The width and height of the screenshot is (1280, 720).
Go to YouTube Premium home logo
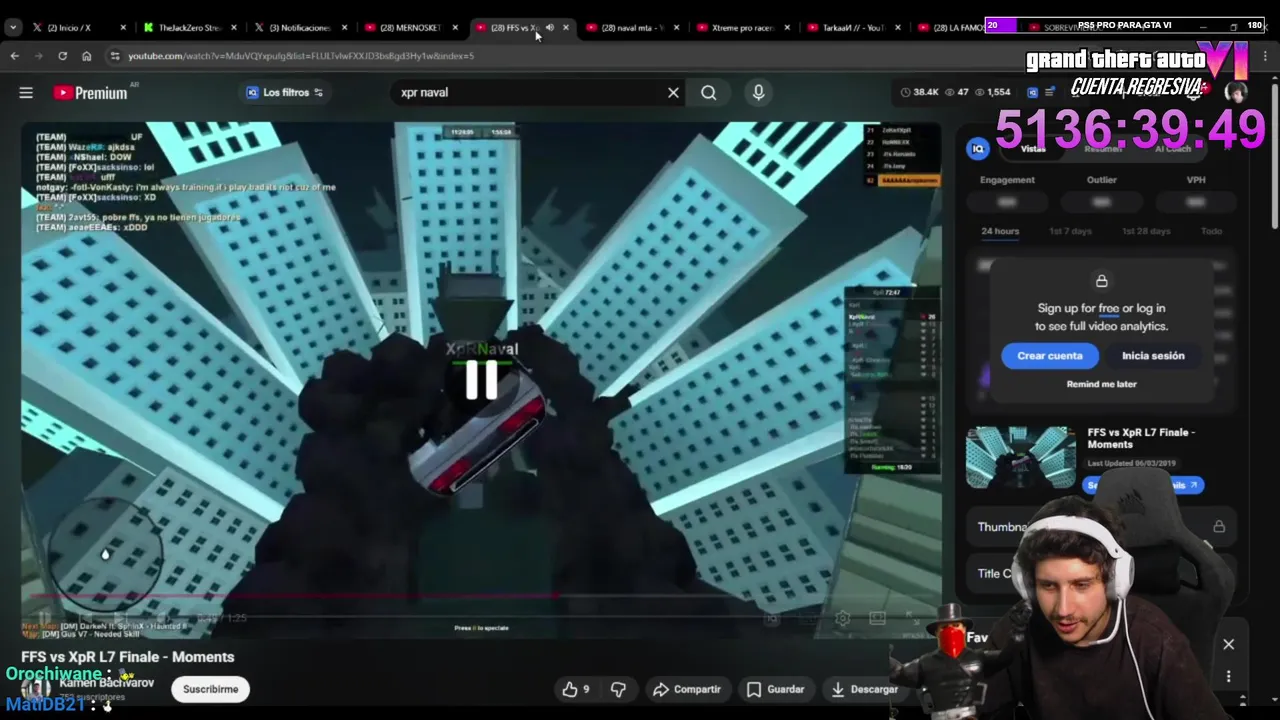(x=90, y=93)
